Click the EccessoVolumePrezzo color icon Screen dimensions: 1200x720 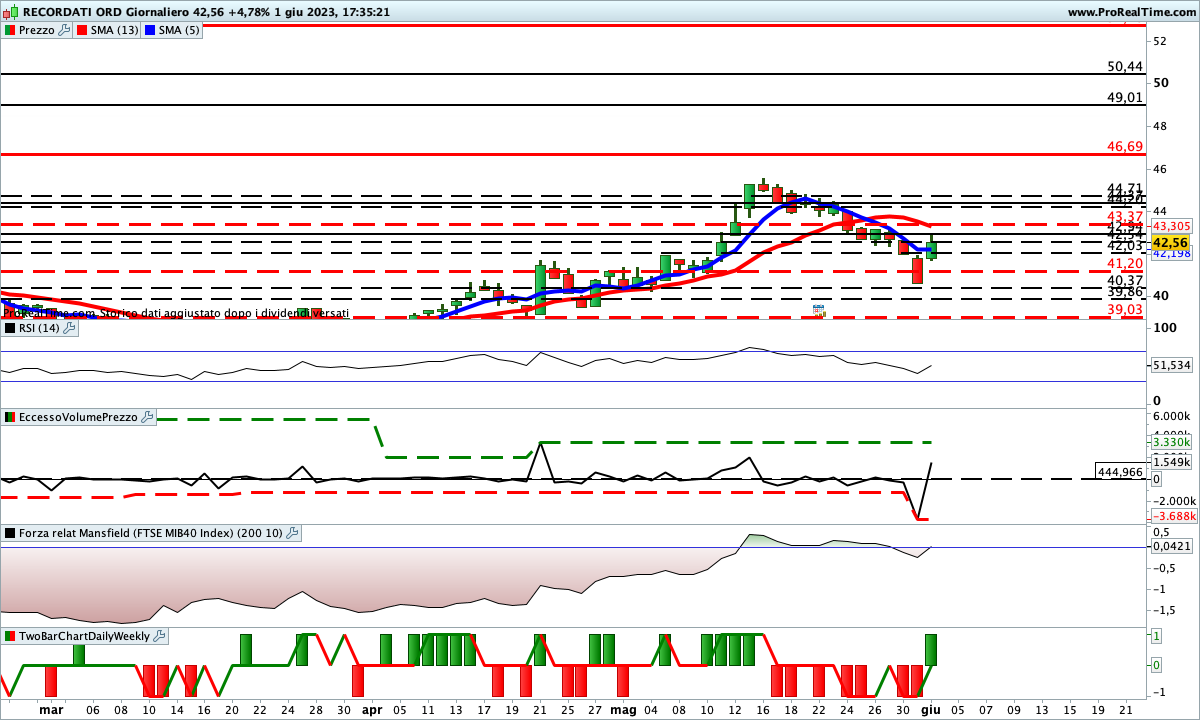(x=10, y=417)
